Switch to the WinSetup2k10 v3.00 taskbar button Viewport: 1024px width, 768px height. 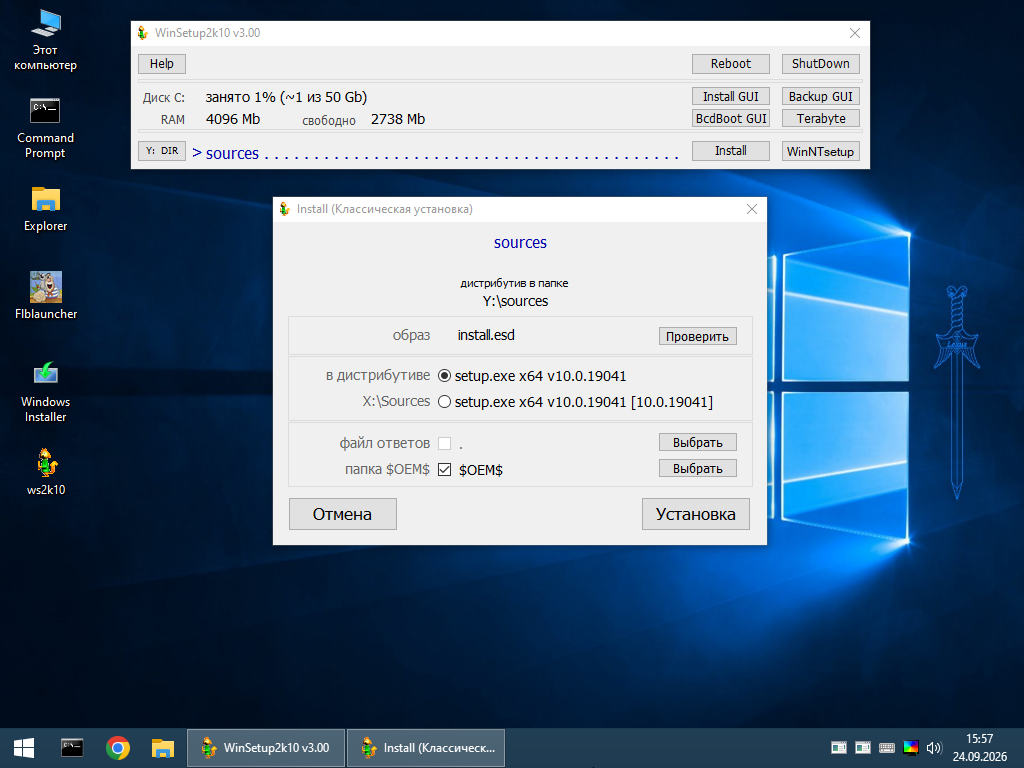266,748
